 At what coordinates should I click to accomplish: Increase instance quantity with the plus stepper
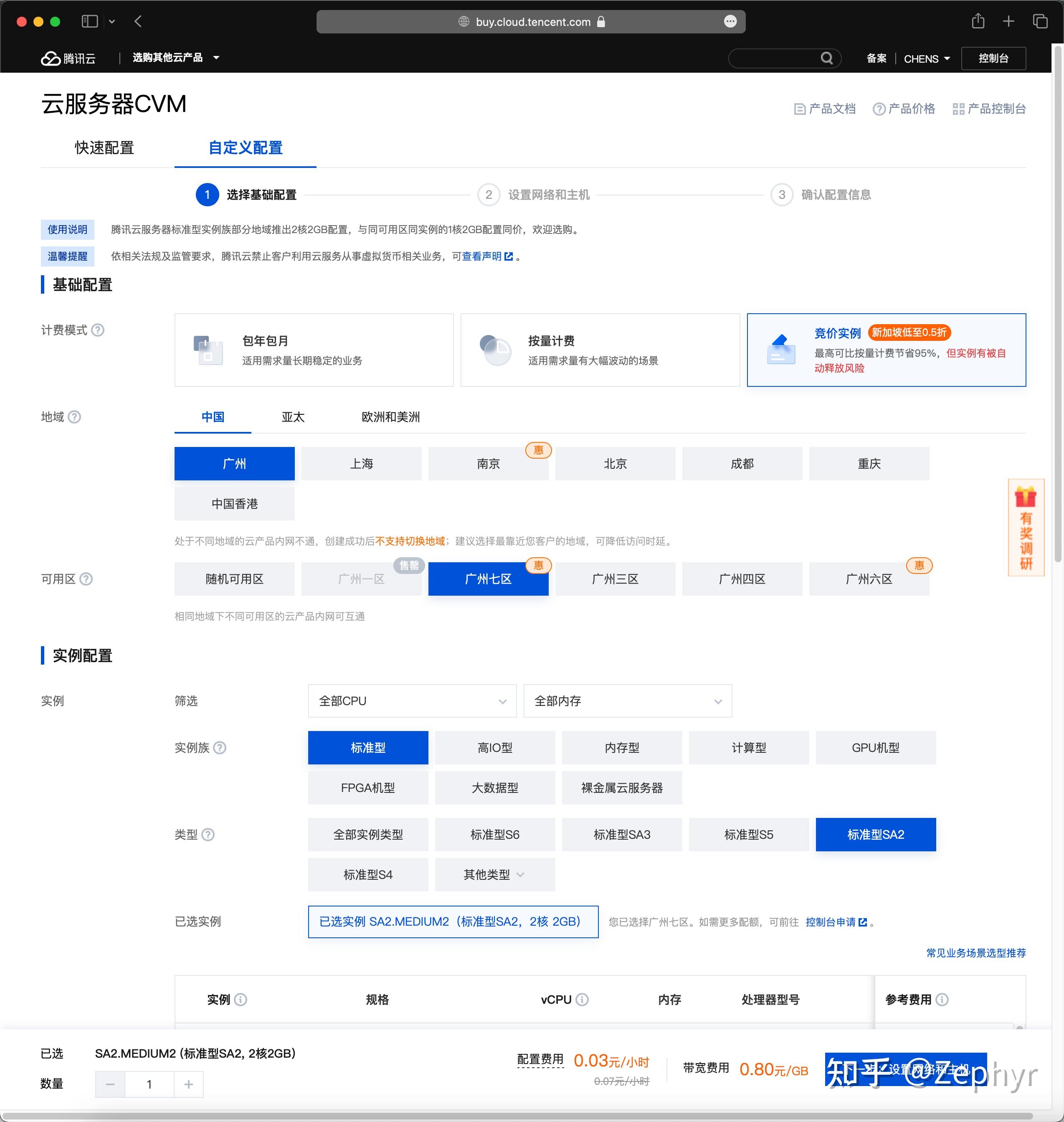coord(188,1084)
